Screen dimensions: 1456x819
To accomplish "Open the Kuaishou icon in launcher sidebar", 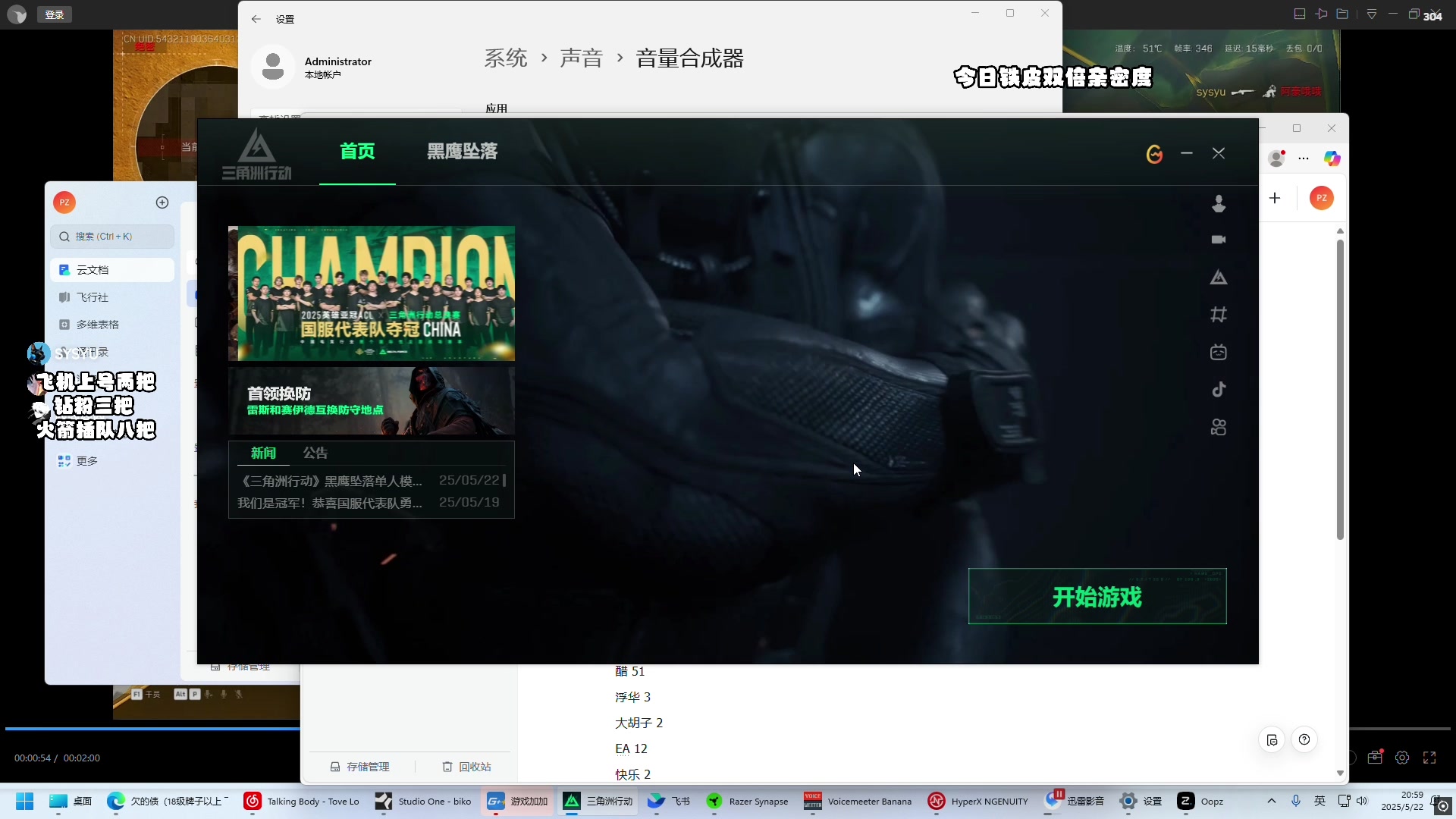I will tap(1219, 428).
